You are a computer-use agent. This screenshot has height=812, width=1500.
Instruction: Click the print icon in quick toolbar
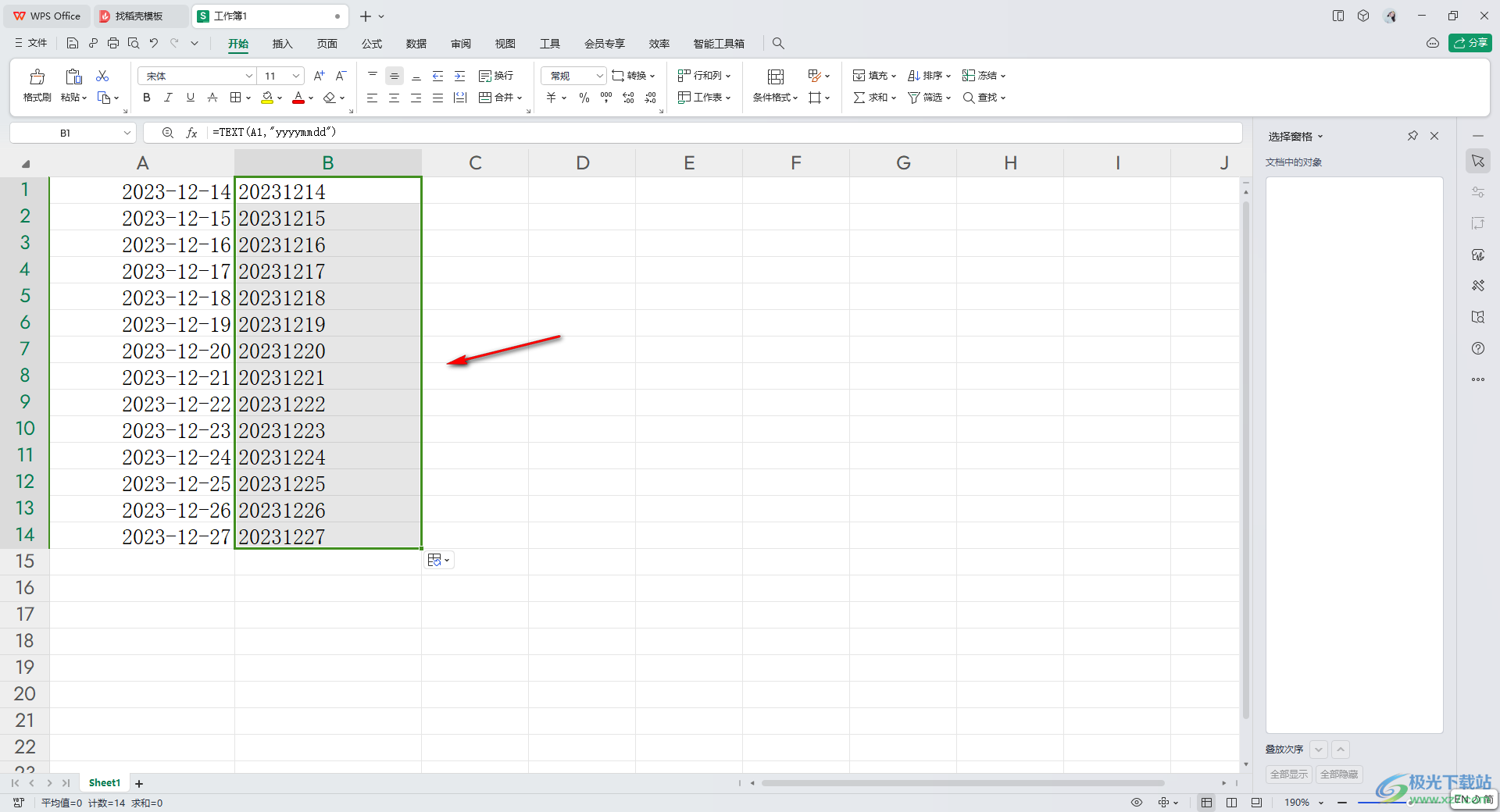click(x=113, y=43)
